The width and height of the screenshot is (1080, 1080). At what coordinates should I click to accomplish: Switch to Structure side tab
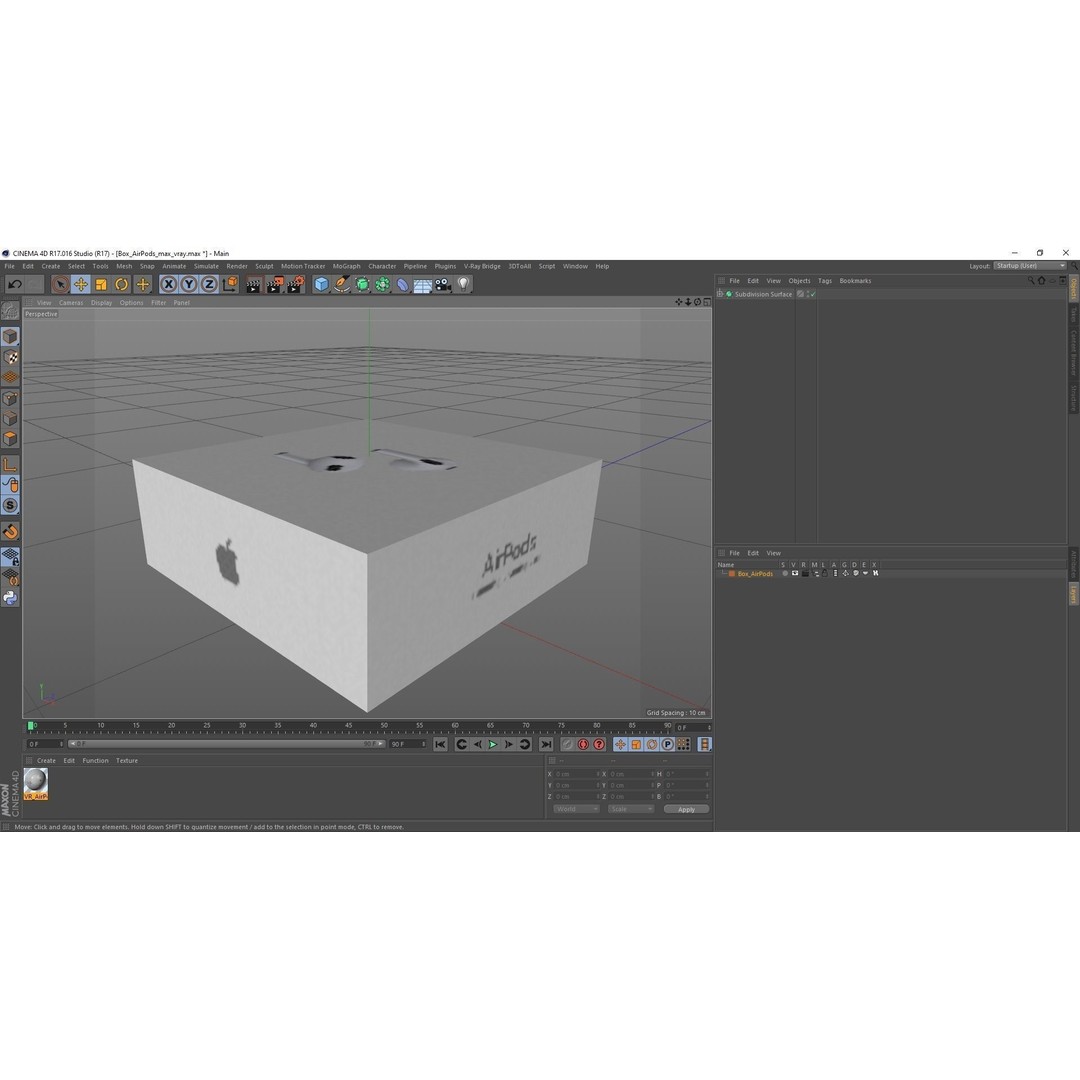click(x=1074, y=397)
